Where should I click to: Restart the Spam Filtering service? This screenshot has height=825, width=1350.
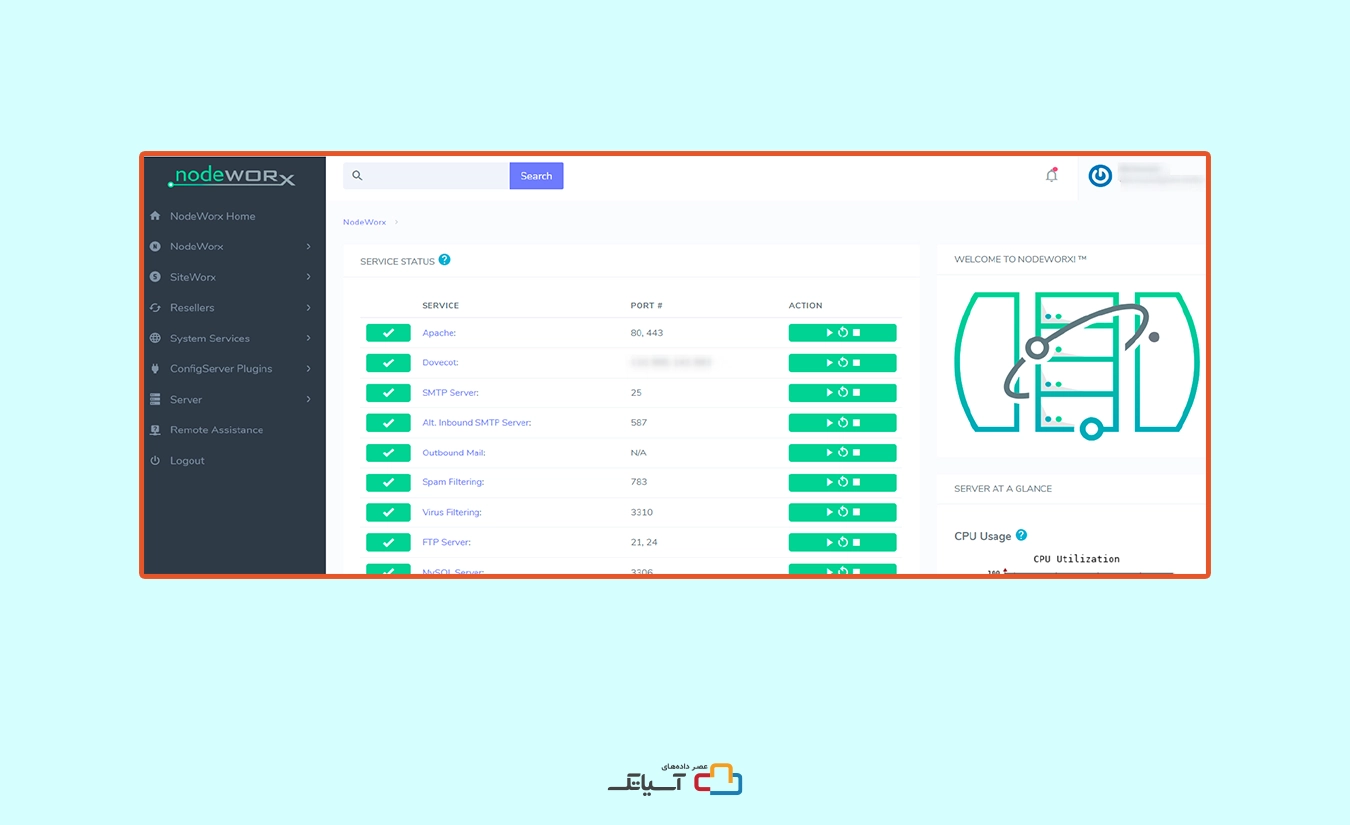(x=843, y=482)
